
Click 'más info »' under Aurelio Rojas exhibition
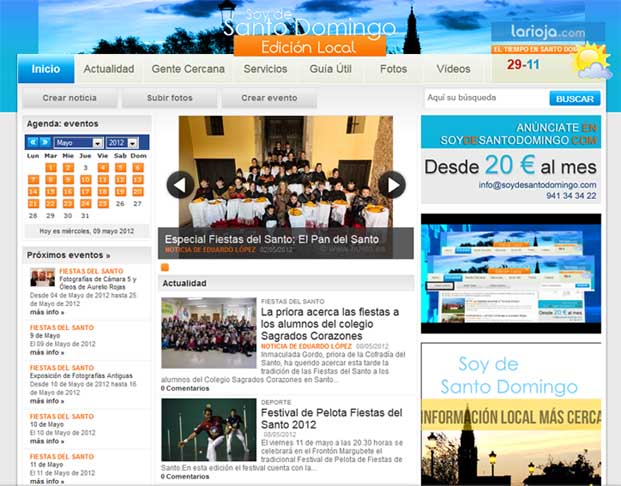(x=47, y=312)
